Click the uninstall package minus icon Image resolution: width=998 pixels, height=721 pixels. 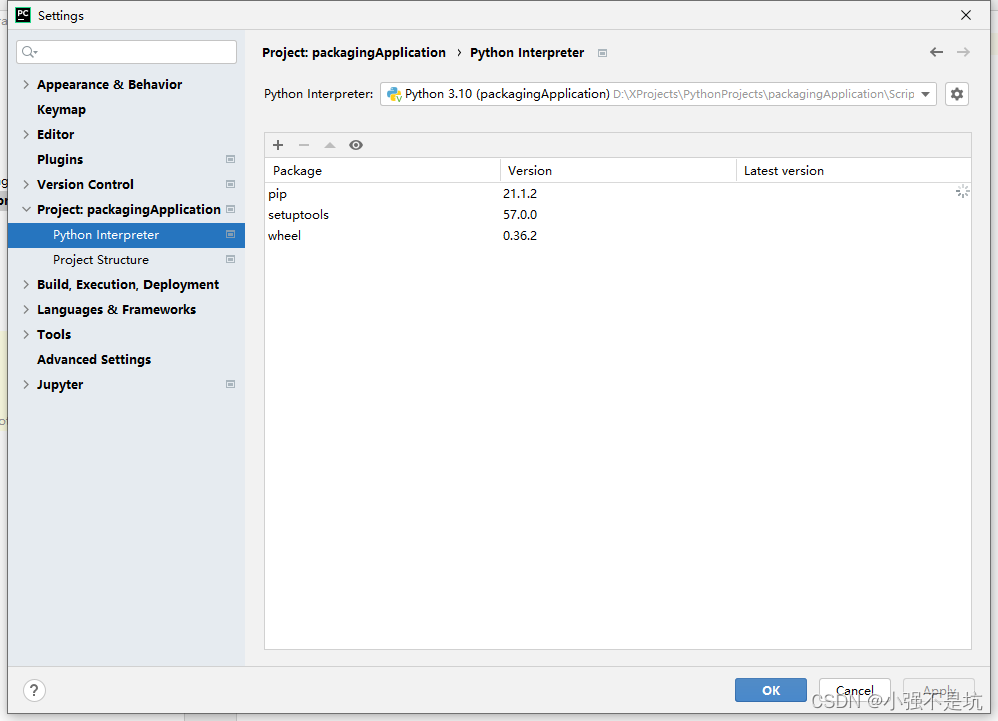click(x=304, y=145)
